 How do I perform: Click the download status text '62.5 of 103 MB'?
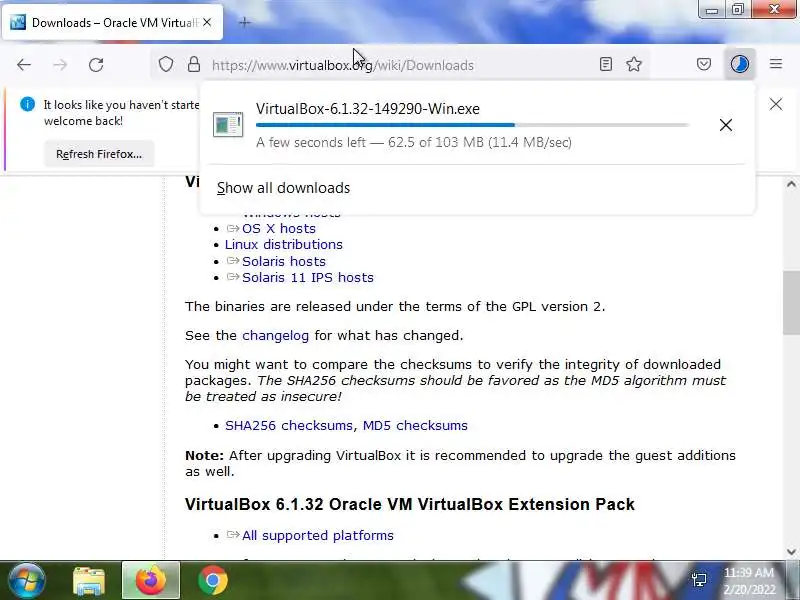pos(436,142)
